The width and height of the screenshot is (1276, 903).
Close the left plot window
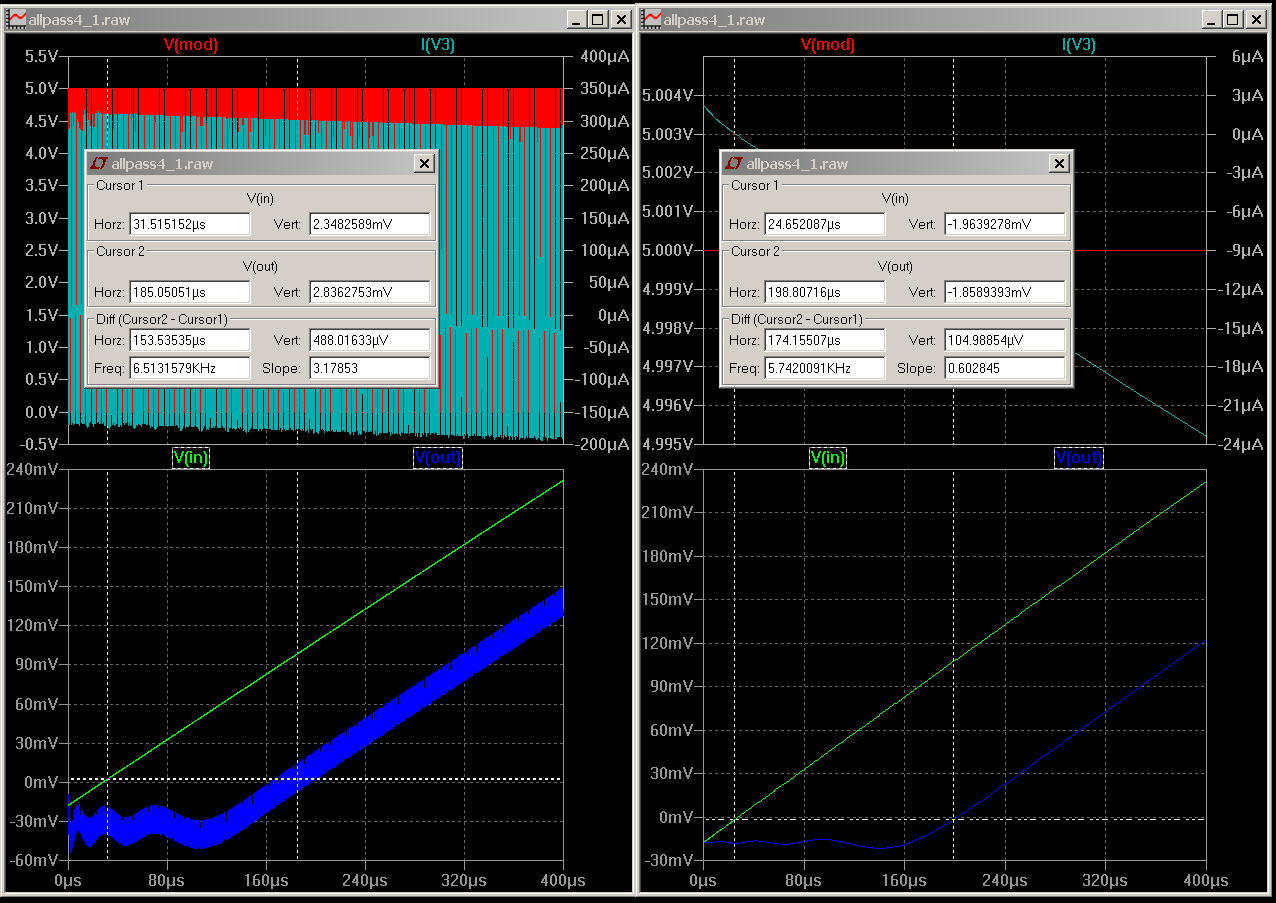click(621, 19)
